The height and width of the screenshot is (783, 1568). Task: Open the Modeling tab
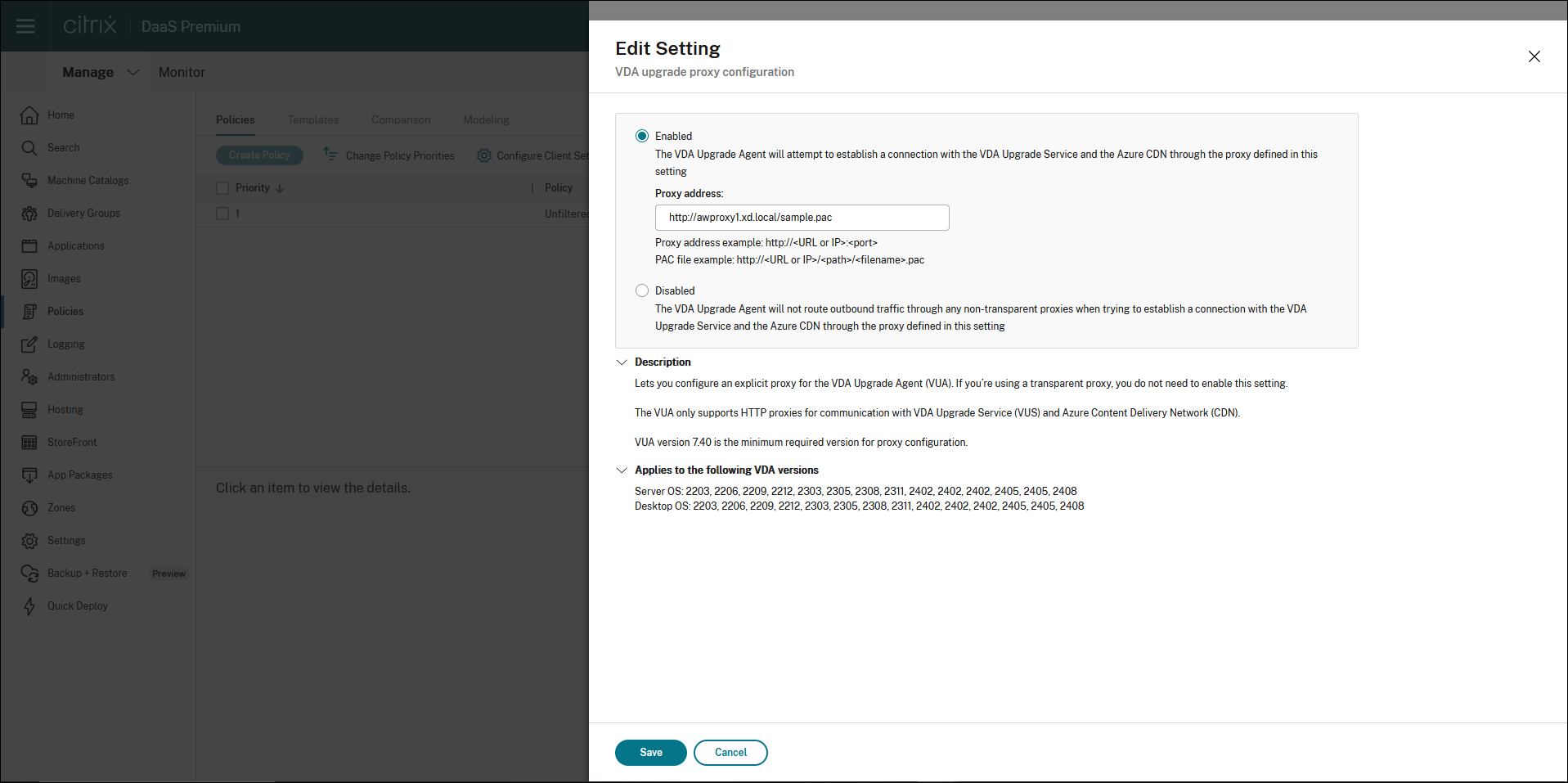tap(487, 119)
